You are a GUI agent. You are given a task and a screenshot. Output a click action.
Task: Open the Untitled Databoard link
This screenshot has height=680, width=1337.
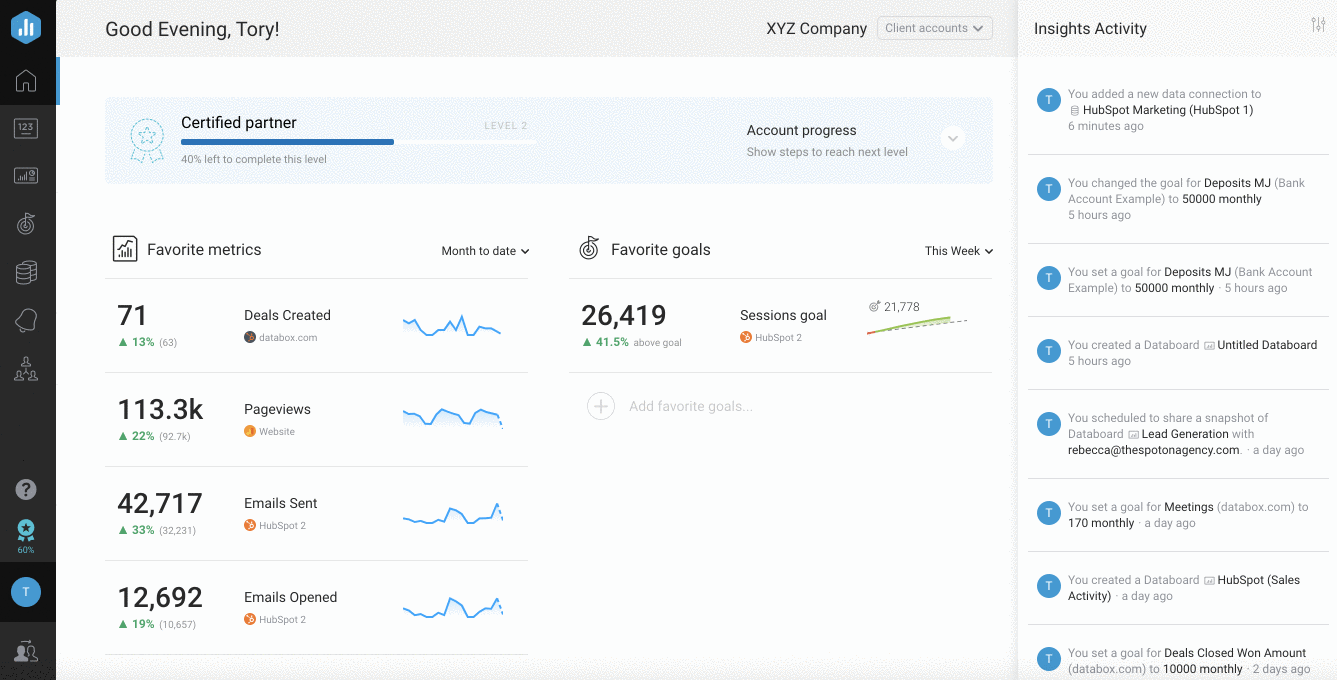[1267, 345]
